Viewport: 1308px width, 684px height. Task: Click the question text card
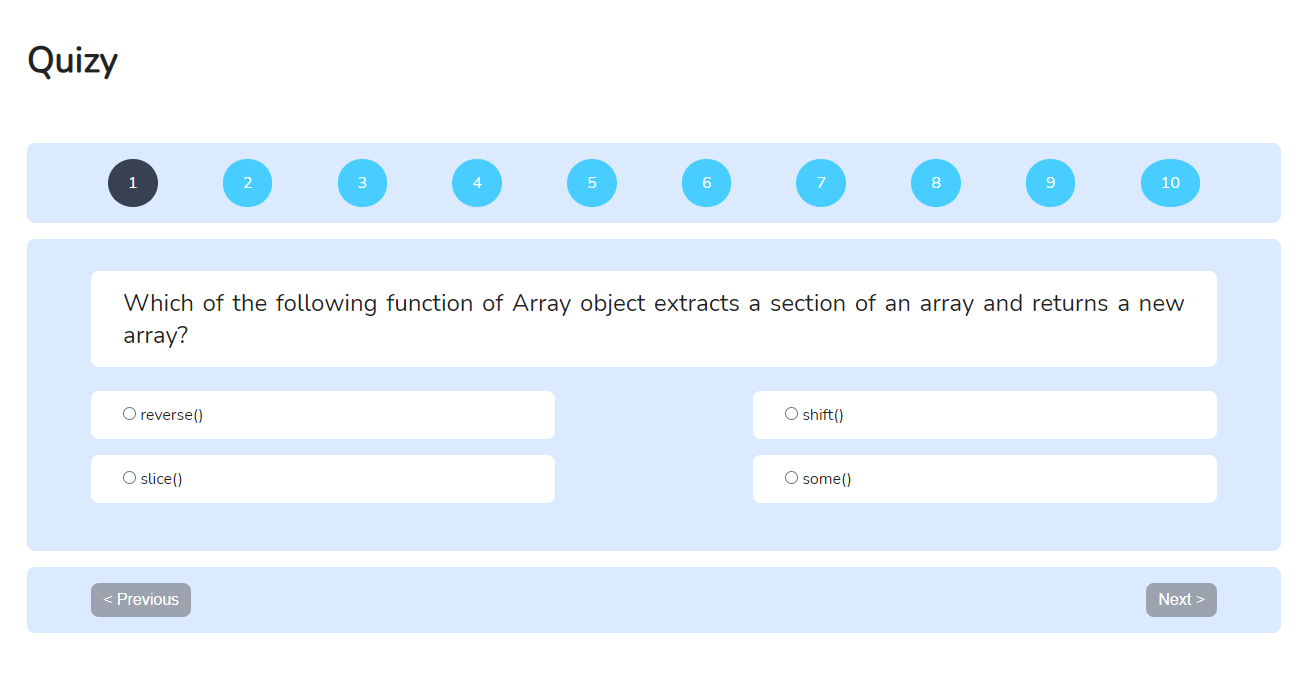pyautogui.click(x=654, y=318)
